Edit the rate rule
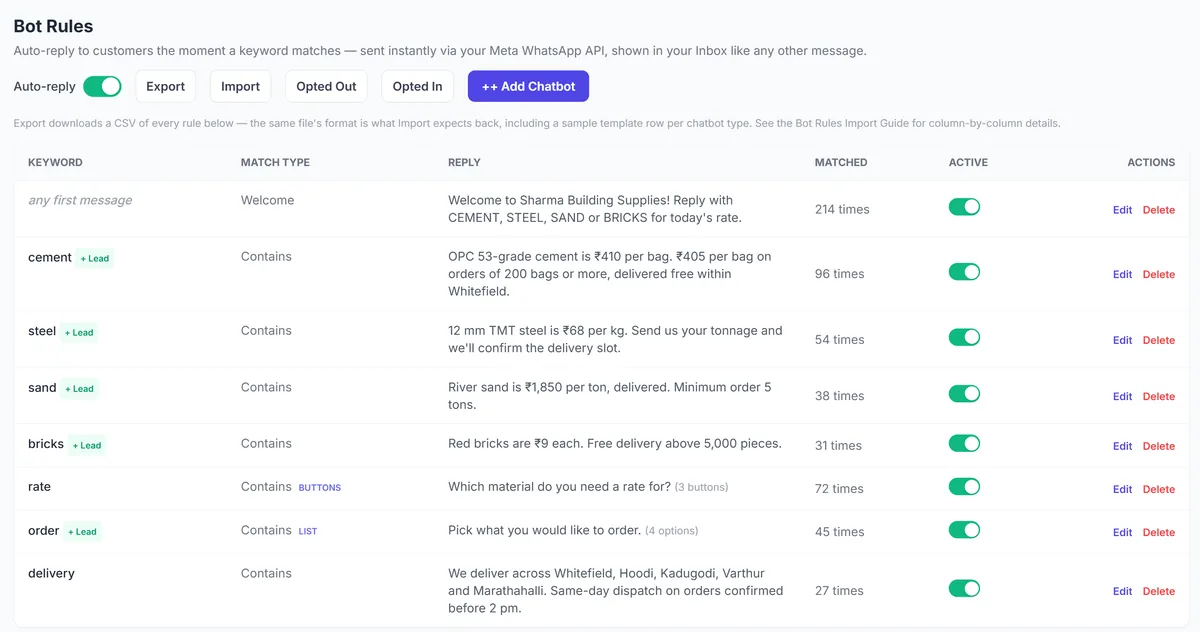The height and width of the screenshot is (632, 1200). pyautogui.click(x=1123, y=489)
